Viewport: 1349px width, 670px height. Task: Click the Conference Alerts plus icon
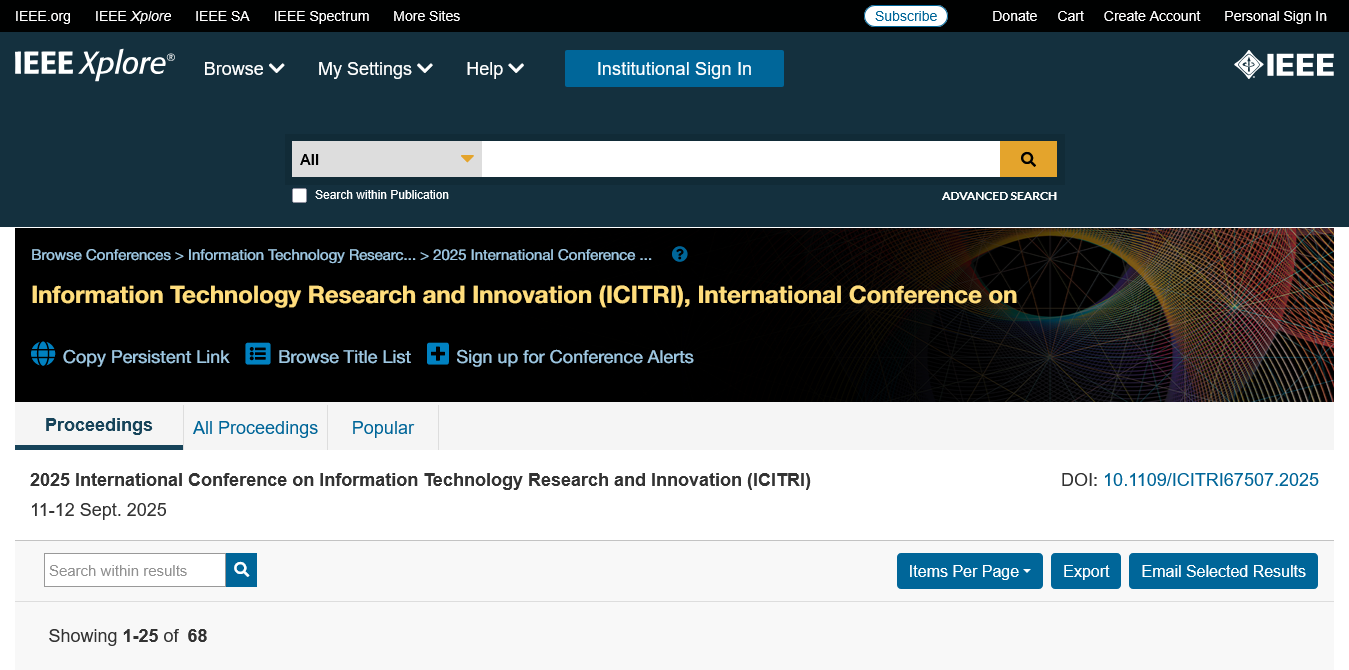pyautogui.click(x=438, y=355)
